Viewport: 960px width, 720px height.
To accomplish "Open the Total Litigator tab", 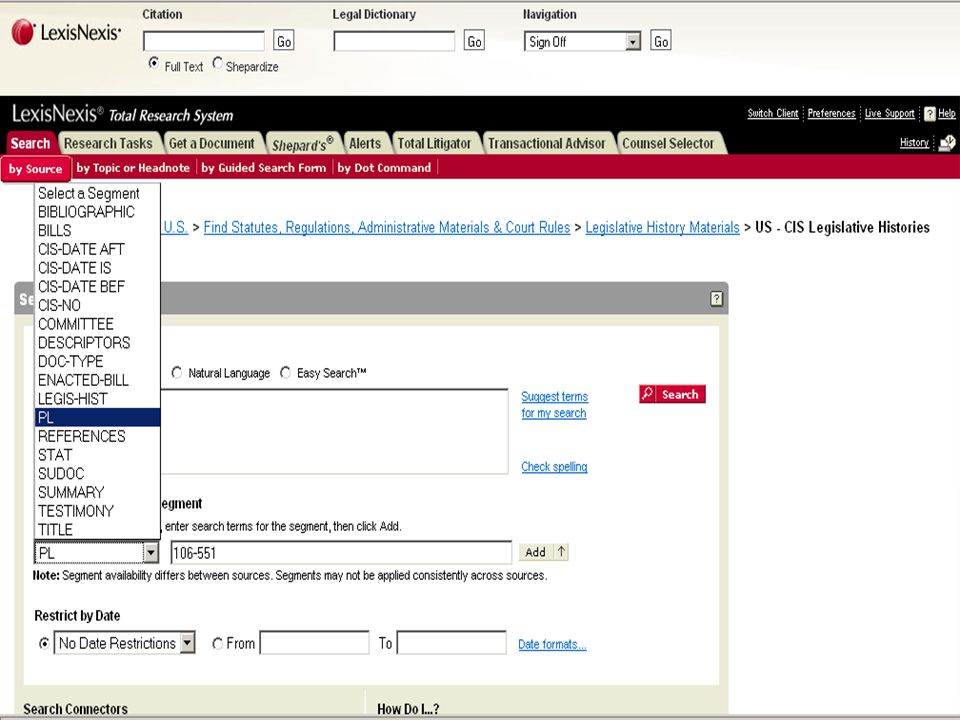I will point(435,143).
